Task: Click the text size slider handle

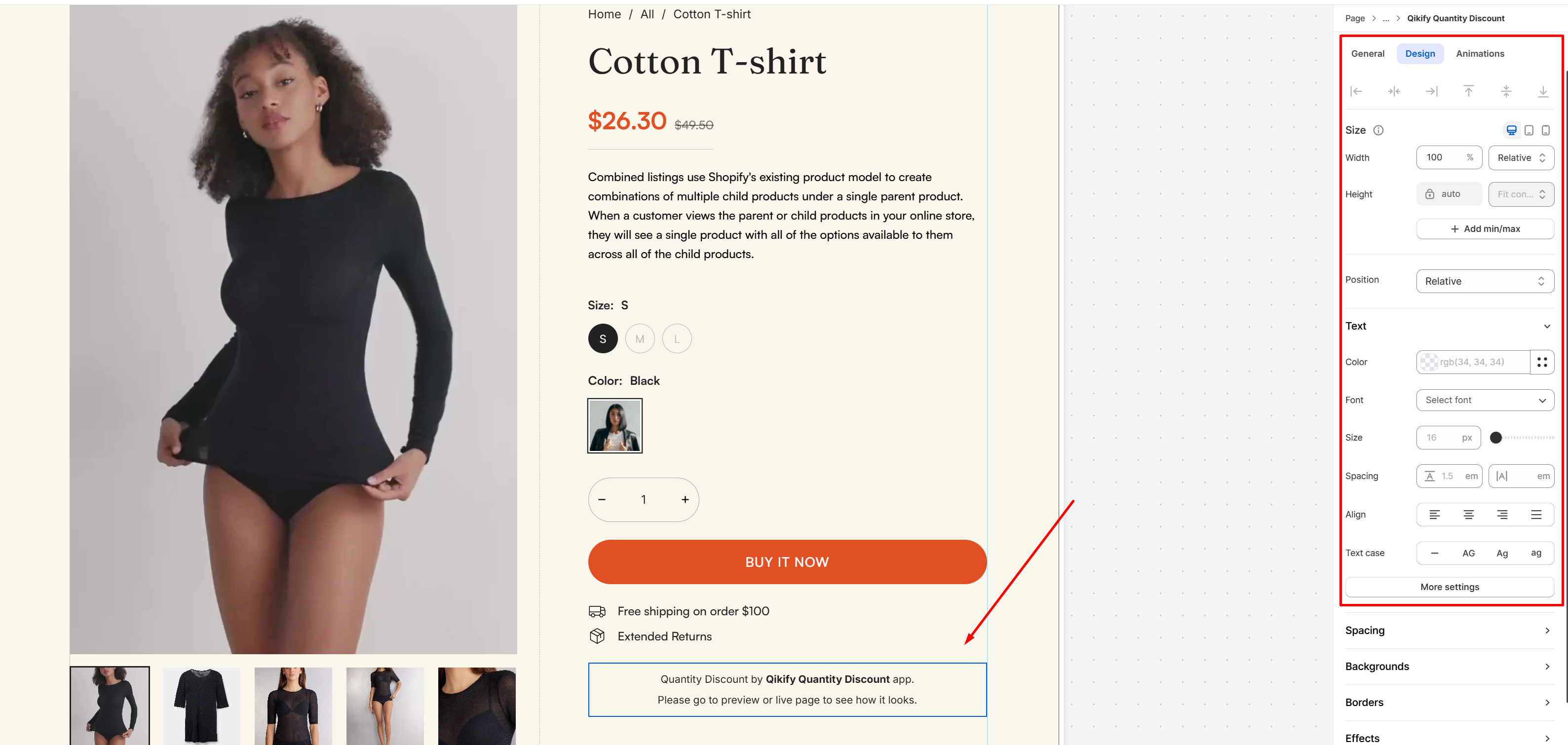Action: tap(1495, 438)
